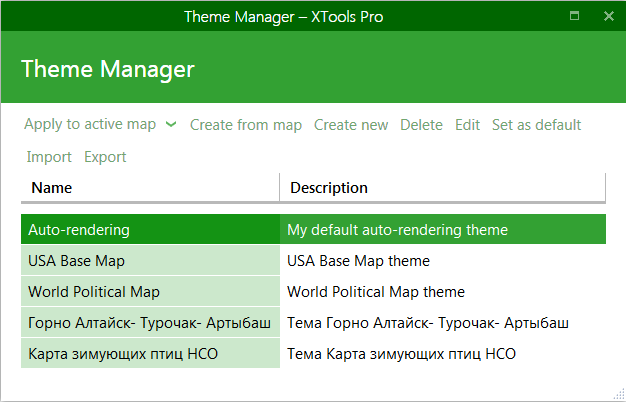This screenshot has height=402, width=626.
Task: Delete the selected theme
Action: [x=421, y=125]
